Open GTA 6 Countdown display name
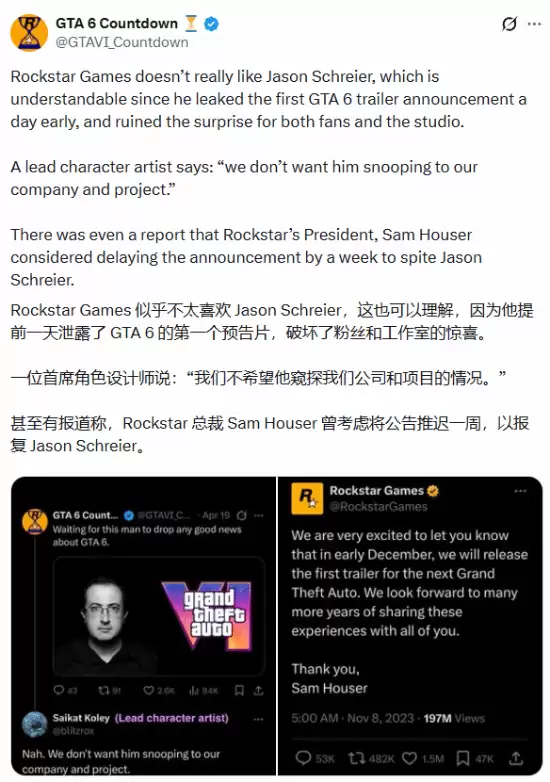Image resolution: width=550 pixels, height=782 pixels. (116, 23)
